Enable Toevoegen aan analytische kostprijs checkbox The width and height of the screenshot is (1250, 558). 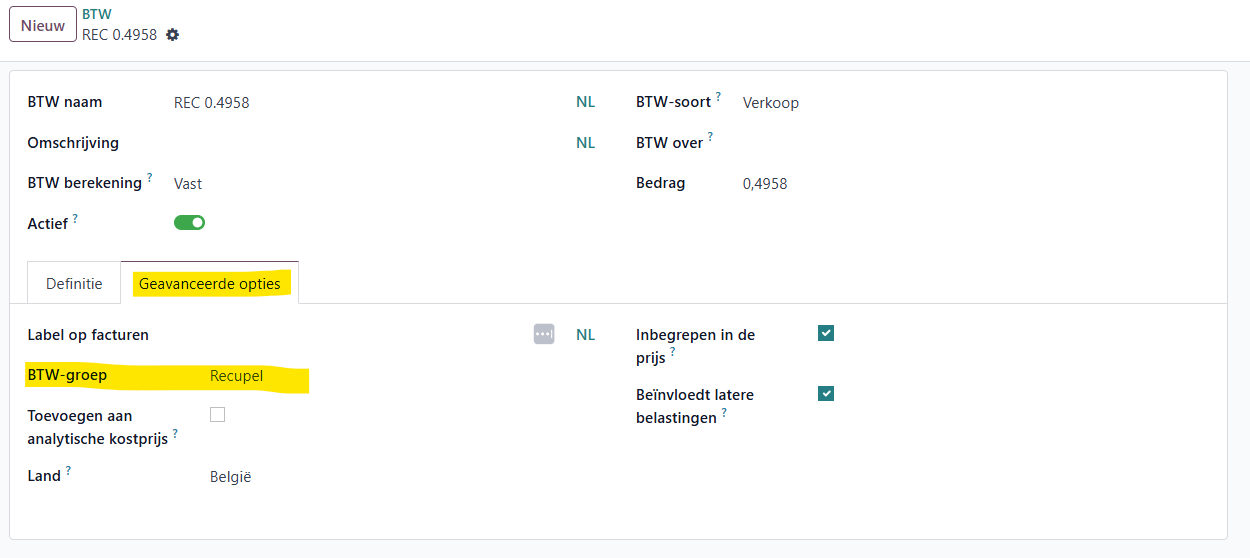click(x=217, y=414)
